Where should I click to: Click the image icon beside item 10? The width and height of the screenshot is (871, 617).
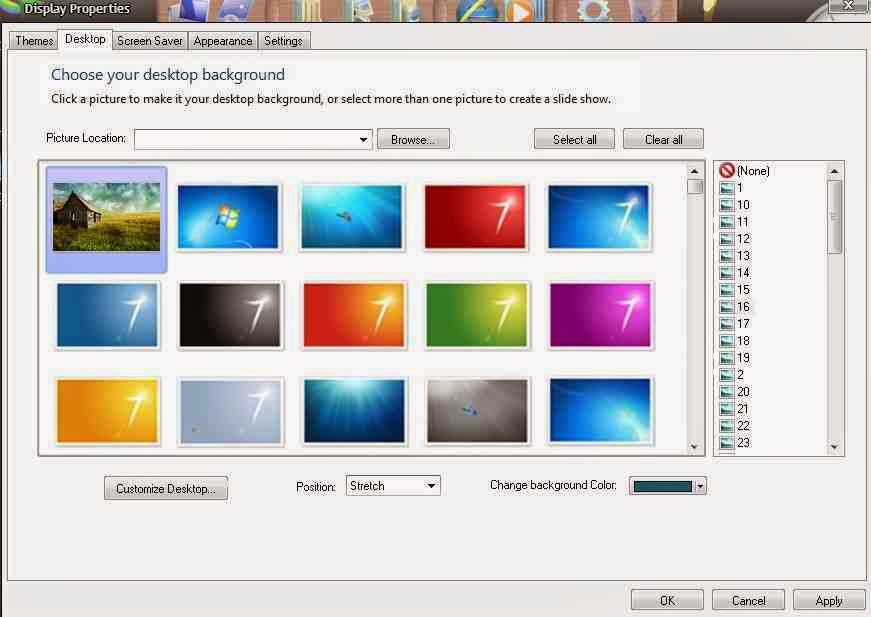point(727,205)
